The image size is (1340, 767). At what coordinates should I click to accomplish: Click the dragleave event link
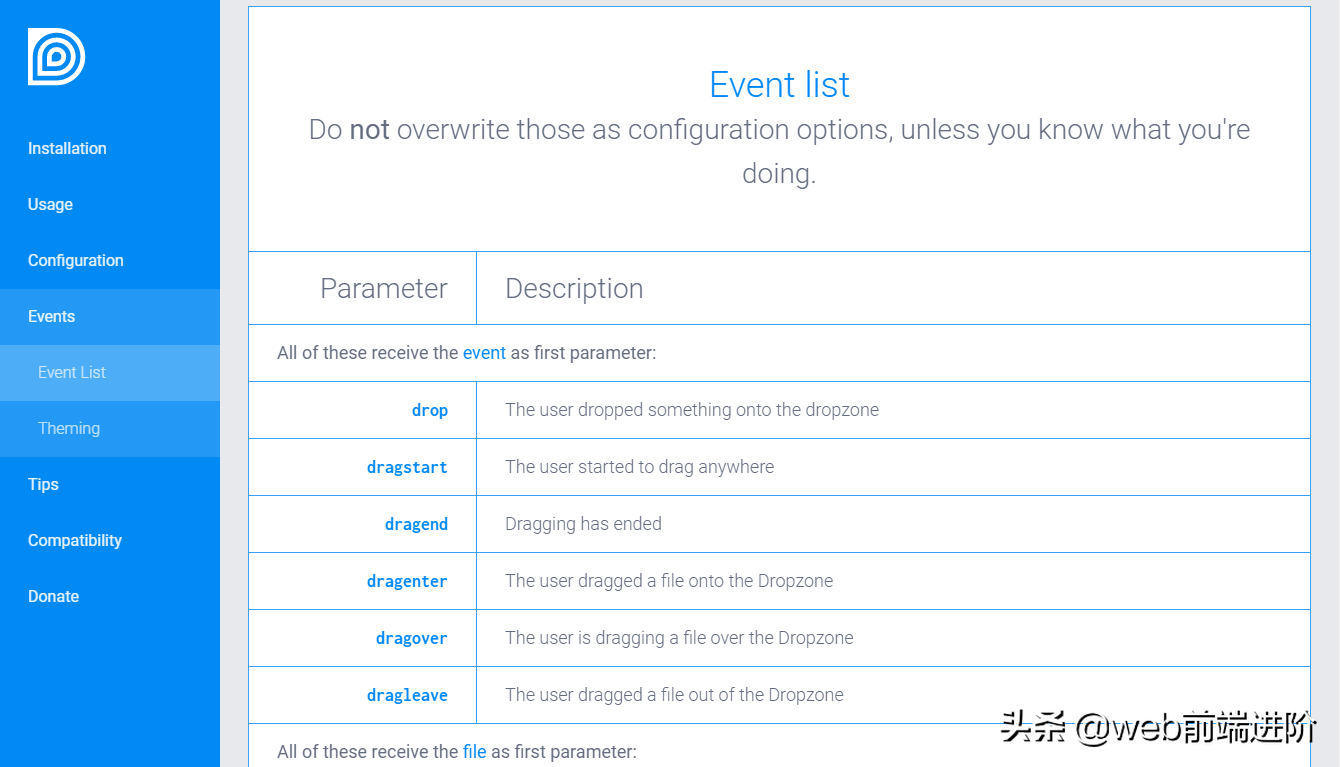407,694
